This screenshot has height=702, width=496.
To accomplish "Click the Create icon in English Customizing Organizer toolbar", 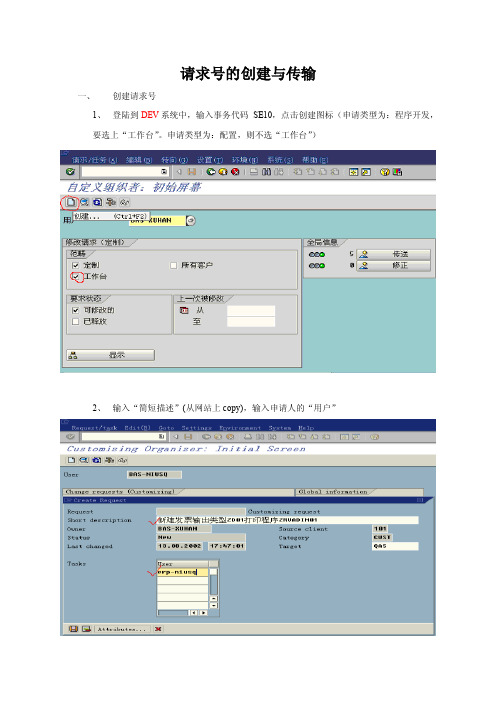I will (71, 460).
